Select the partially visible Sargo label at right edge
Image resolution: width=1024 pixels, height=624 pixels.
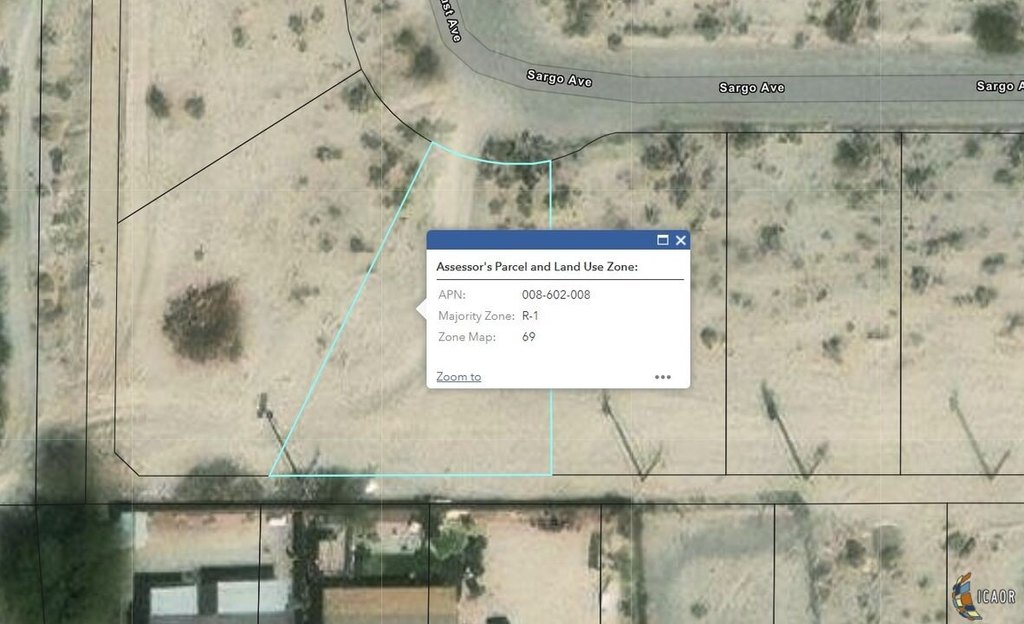(x=999, y=86)
